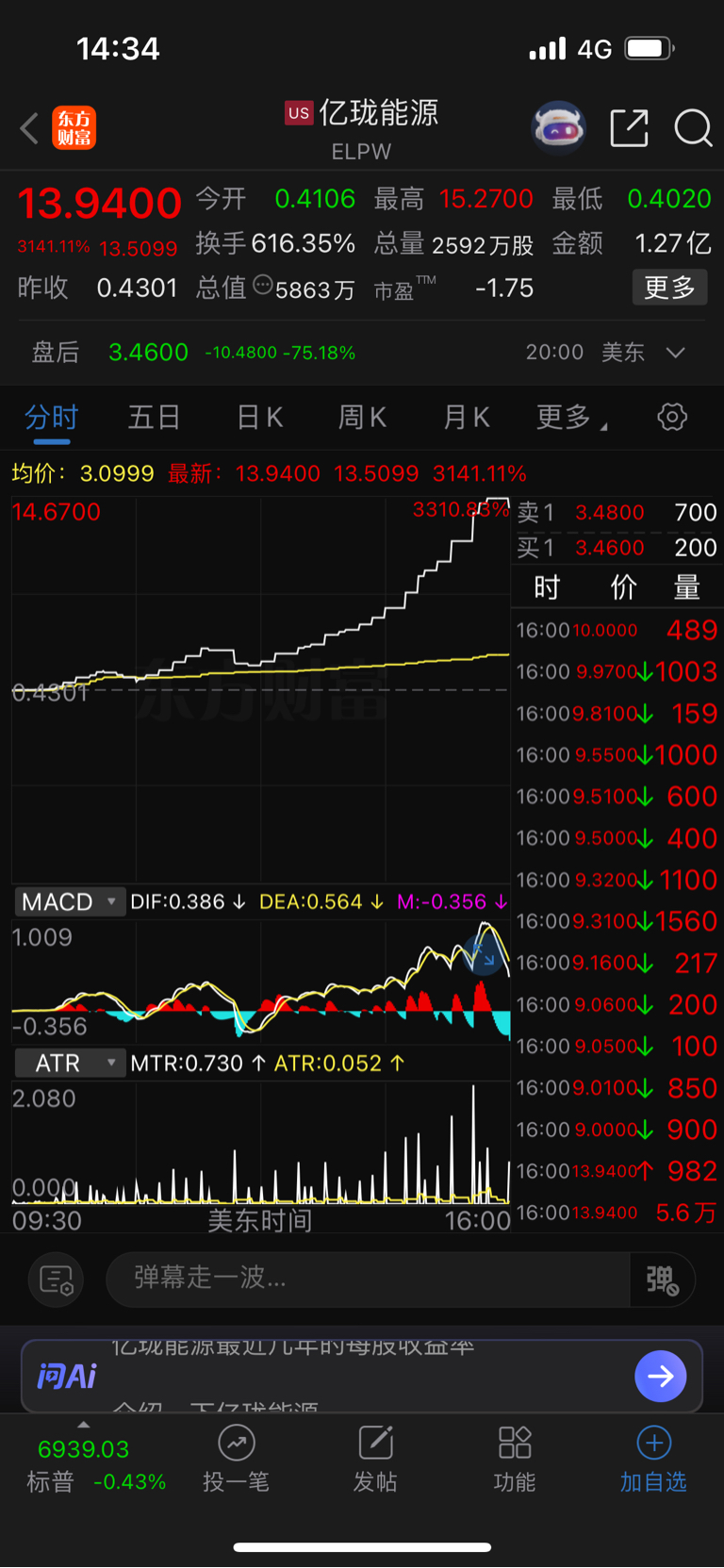Tap the ATR volume chart panel
The image size is (724, 1568).
coord(261,1143)
